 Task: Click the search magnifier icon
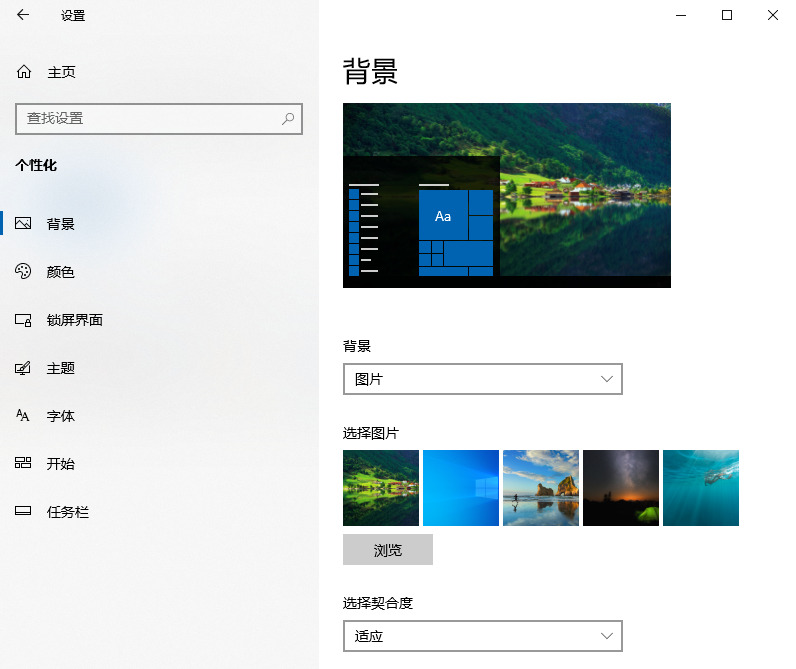coord(288,118)
